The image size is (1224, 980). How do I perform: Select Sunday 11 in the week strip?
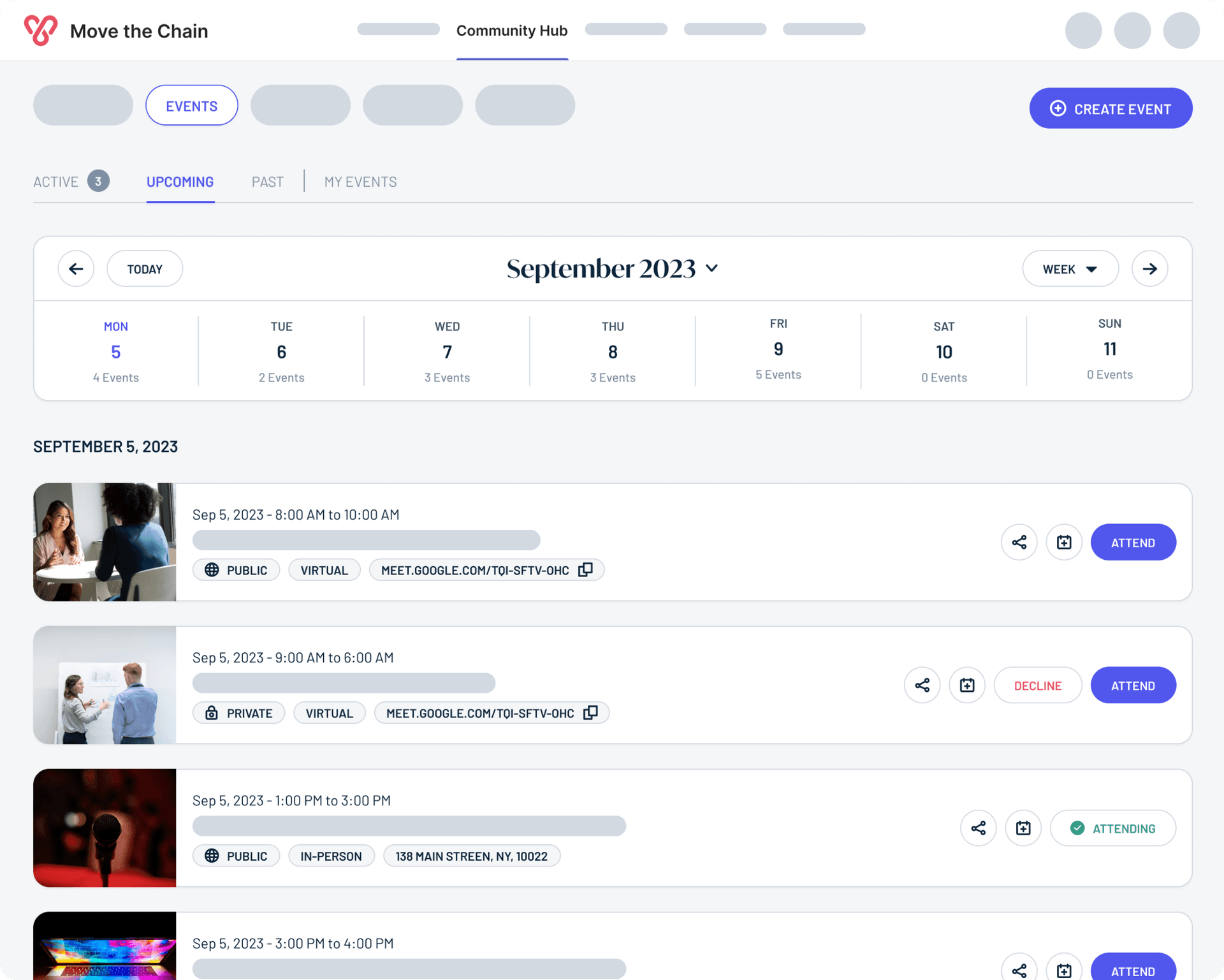[1110, 349]
